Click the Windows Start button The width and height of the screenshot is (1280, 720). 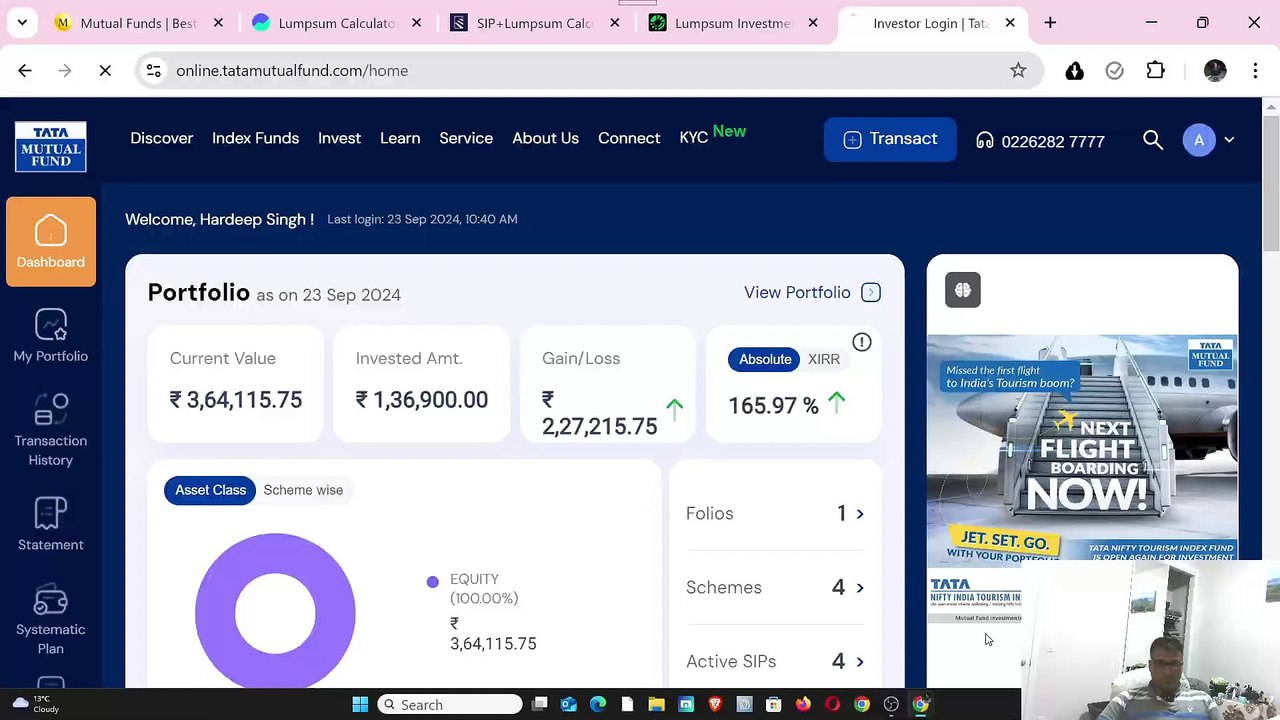coord(360,705)
